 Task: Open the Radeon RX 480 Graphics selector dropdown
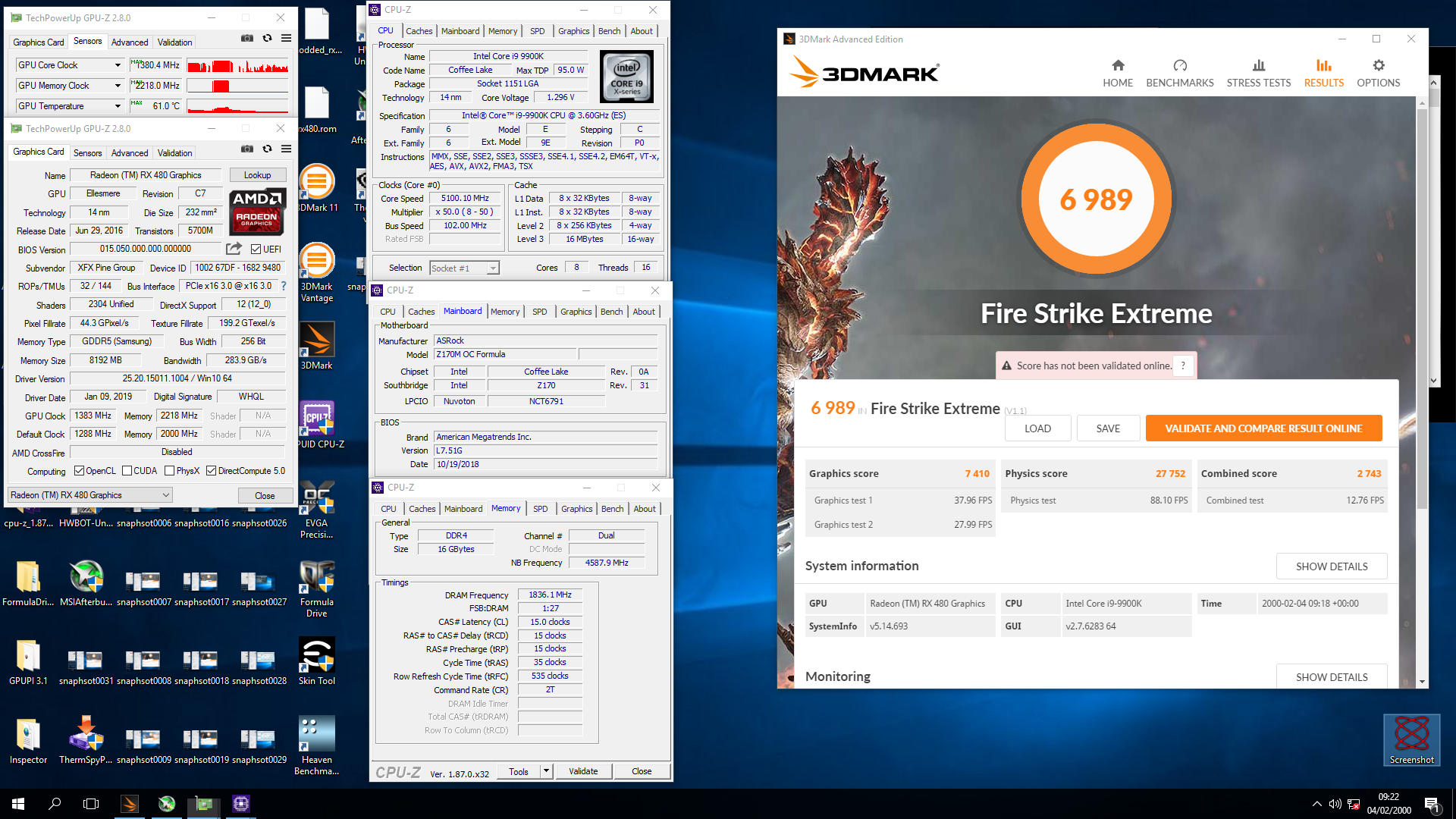click(90, 495)
